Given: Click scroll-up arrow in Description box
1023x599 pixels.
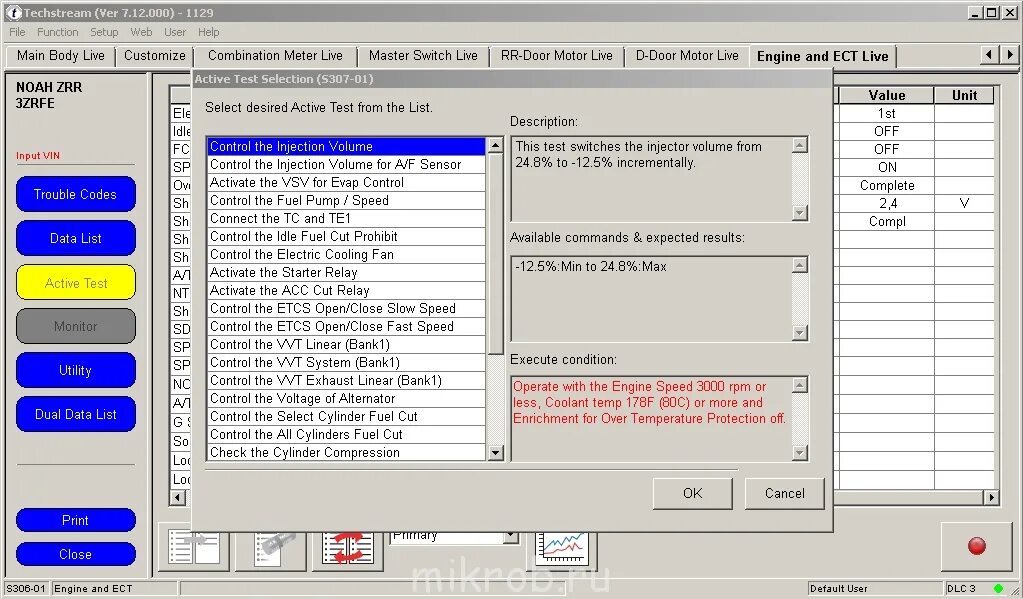Looking at the screenshot, I should 799,145.
